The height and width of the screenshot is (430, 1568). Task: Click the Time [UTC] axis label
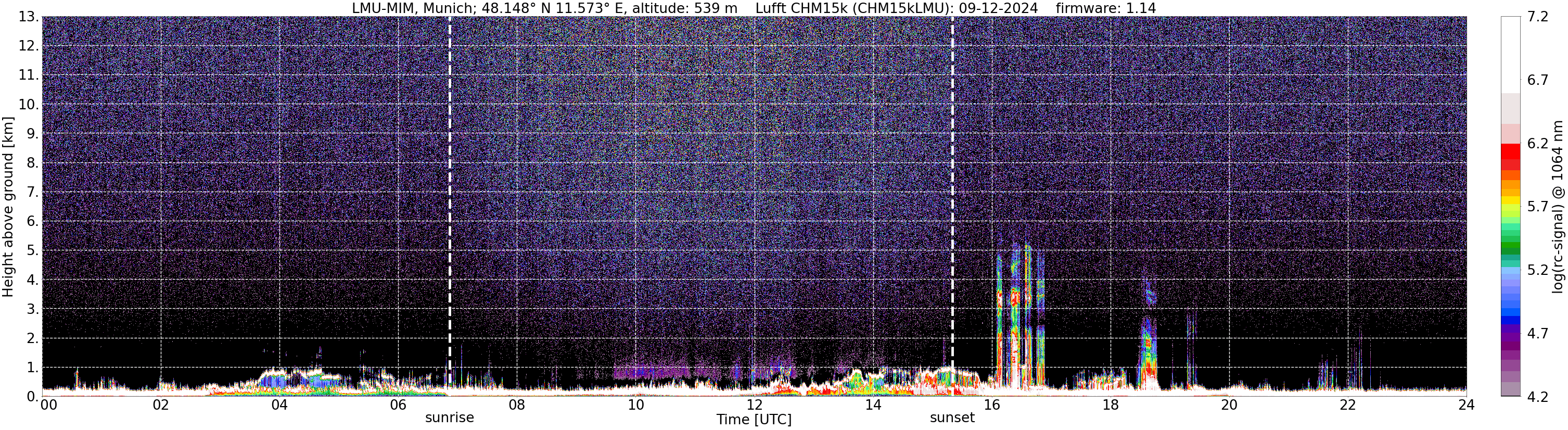pos(754,420)
